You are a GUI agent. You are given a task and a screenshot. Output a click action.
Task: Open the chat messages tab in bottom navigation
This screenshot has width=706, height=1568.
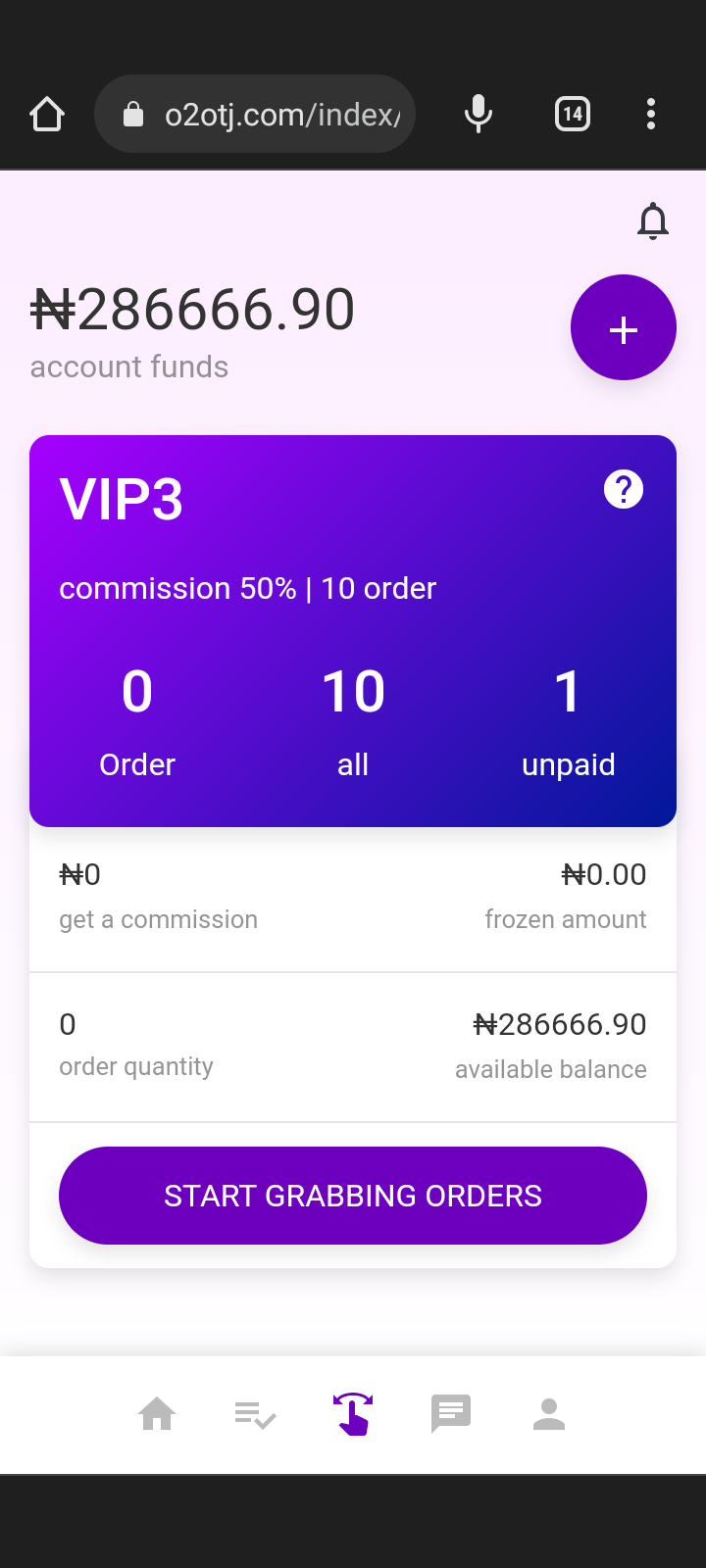451,1414
